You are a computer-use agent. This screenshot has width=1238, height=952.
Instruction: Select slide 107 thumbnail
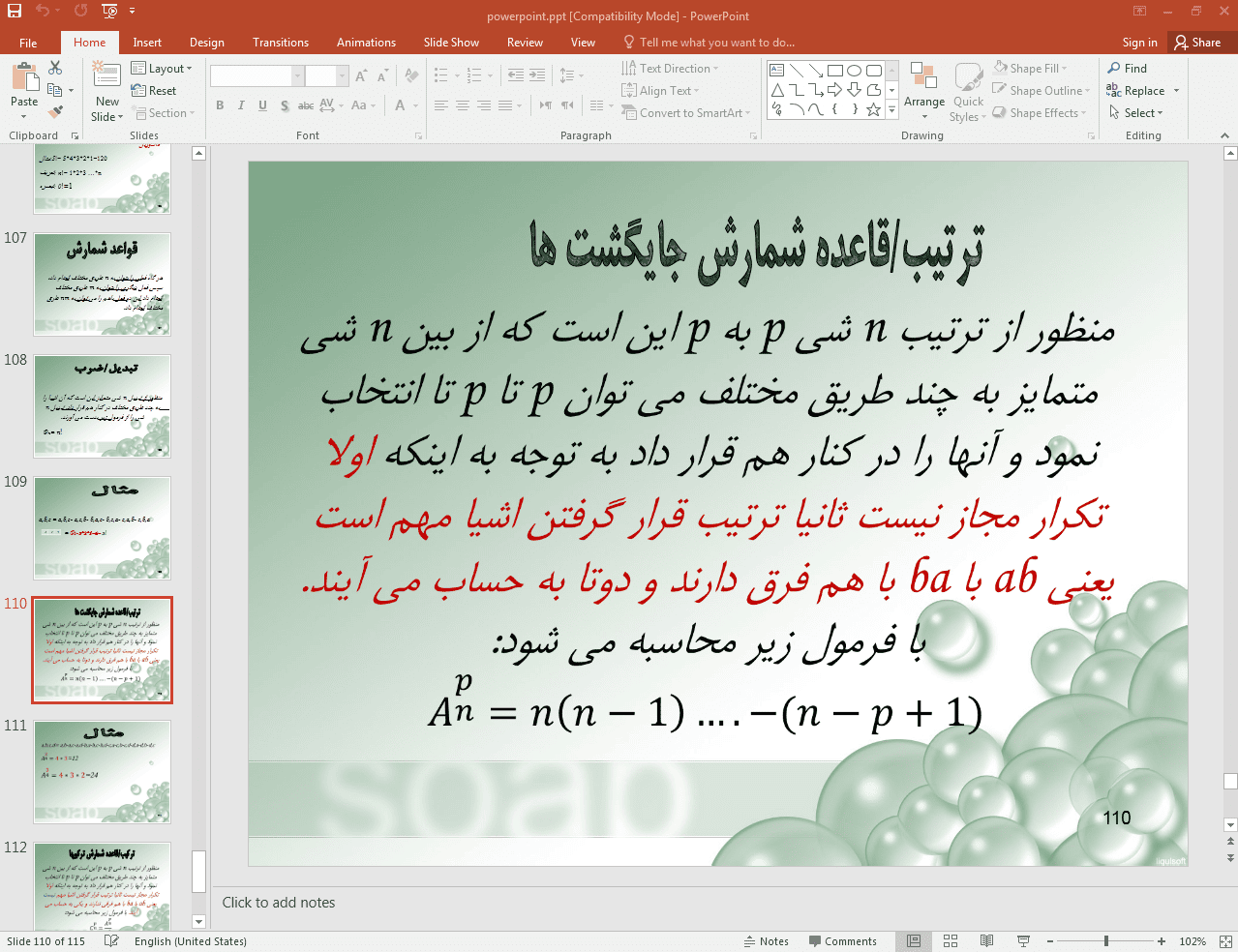pyautogui.click(x=103, y=284)
